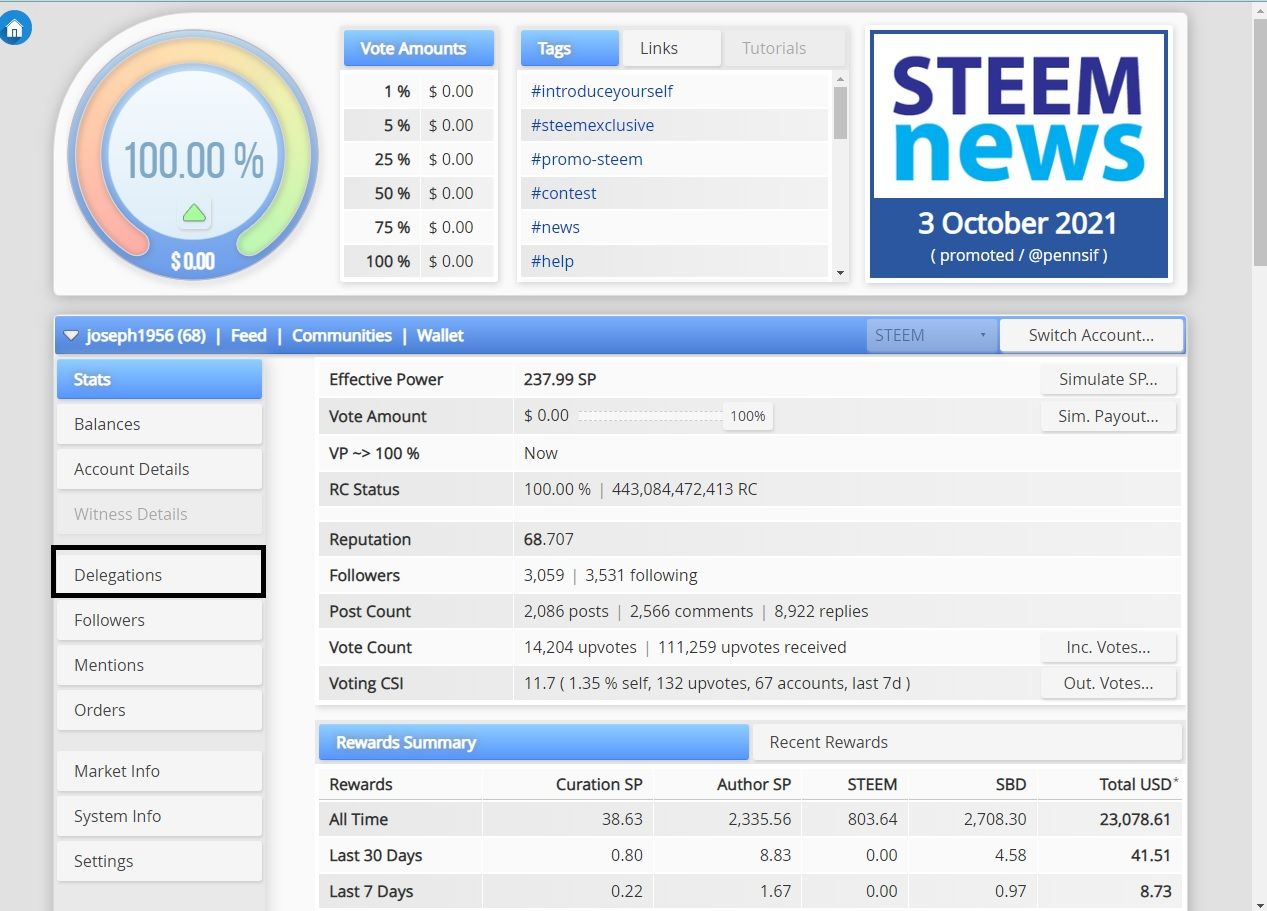Click the #news tag link
Image resolution: width=1267 pixels, height=911 pixels.
pos(555,227)
